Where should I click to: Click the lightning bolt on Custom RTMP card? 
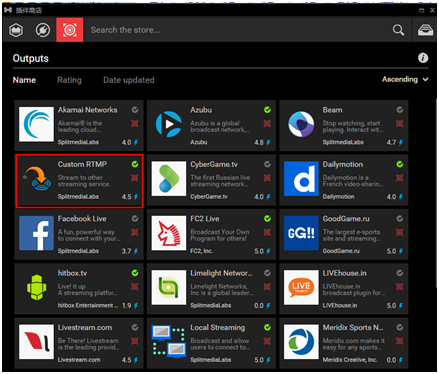pyautogui.click(x=136, y=197)
